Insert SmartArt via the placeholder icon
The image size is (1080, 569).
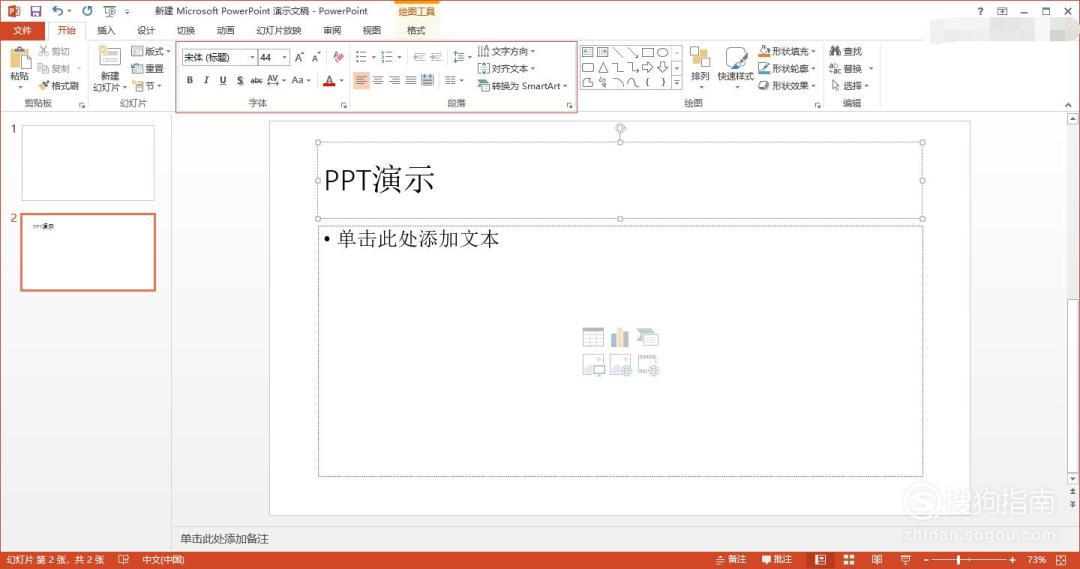pyautogui.click(x=647, y=338)
